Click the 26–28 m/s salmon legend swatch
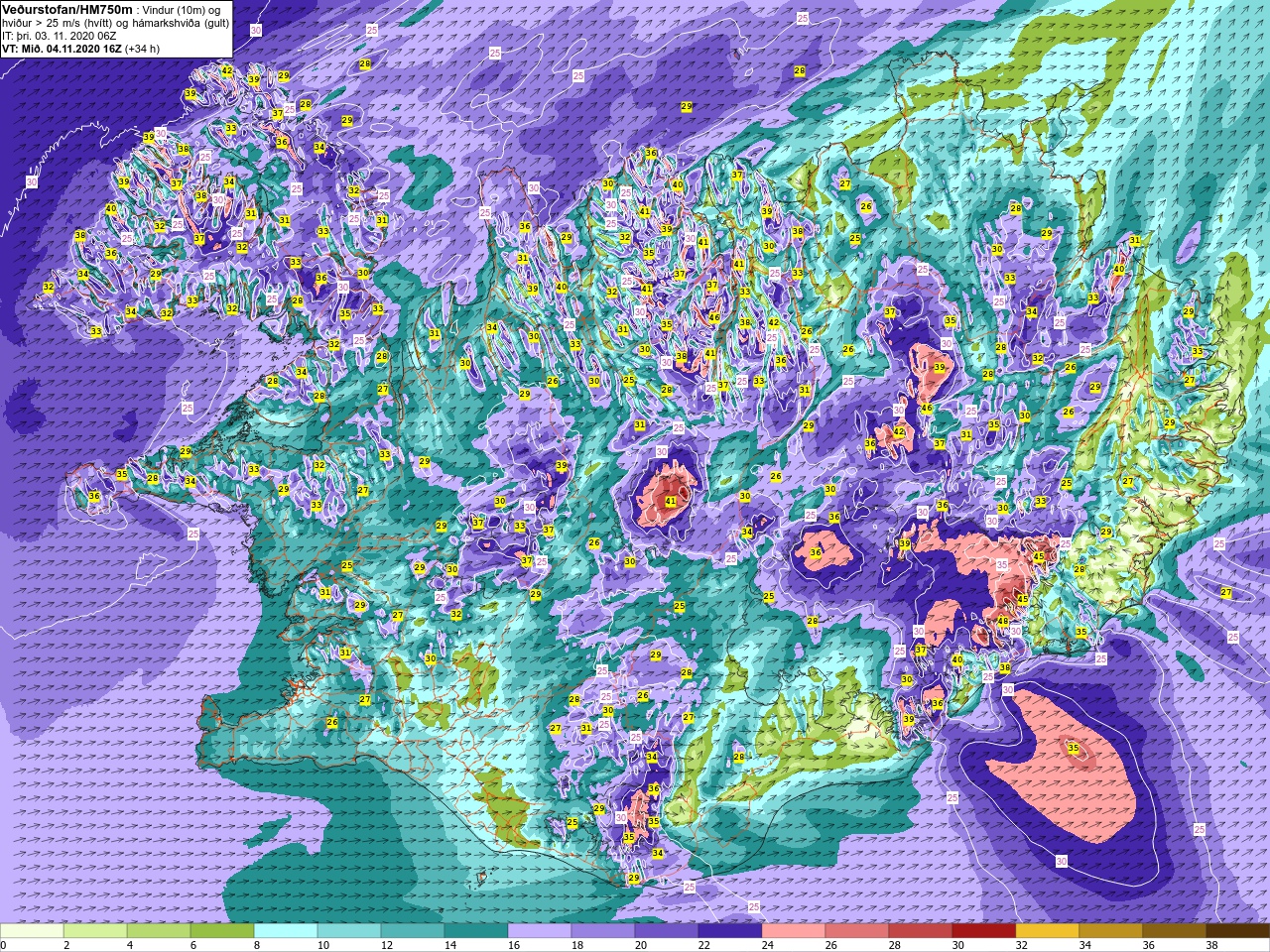This screenshot has height=952, width=1270. [857, 932]
